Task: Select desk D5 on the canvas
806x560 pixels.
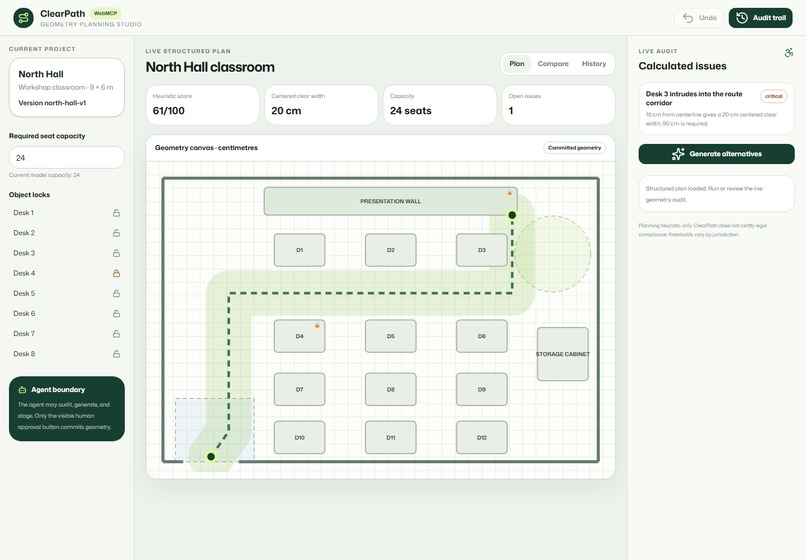Action: (391, 336)
